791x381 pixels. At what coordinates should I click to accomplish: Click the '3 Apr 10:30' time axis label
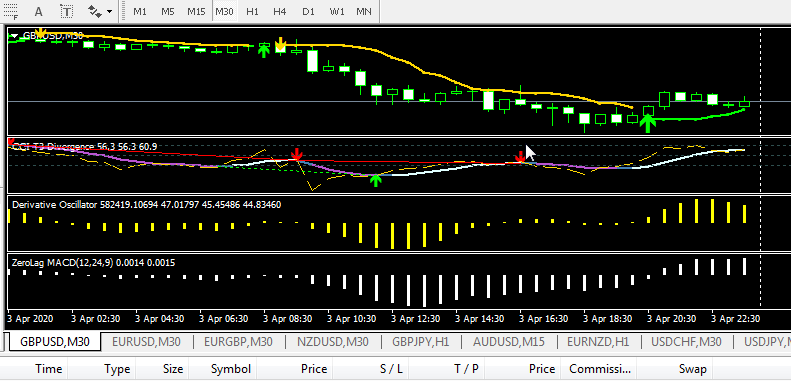352,319
